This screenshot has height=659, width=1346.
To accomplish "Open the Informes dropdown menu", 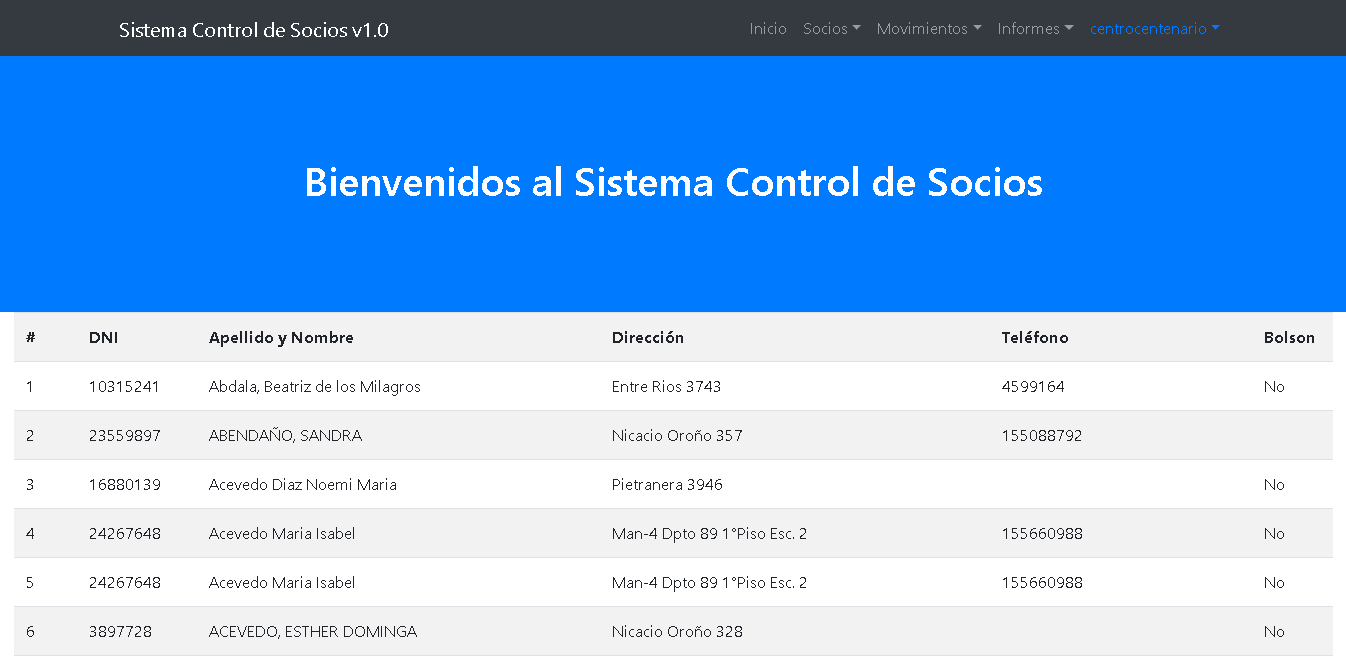I will click(x=1035, y=29).
